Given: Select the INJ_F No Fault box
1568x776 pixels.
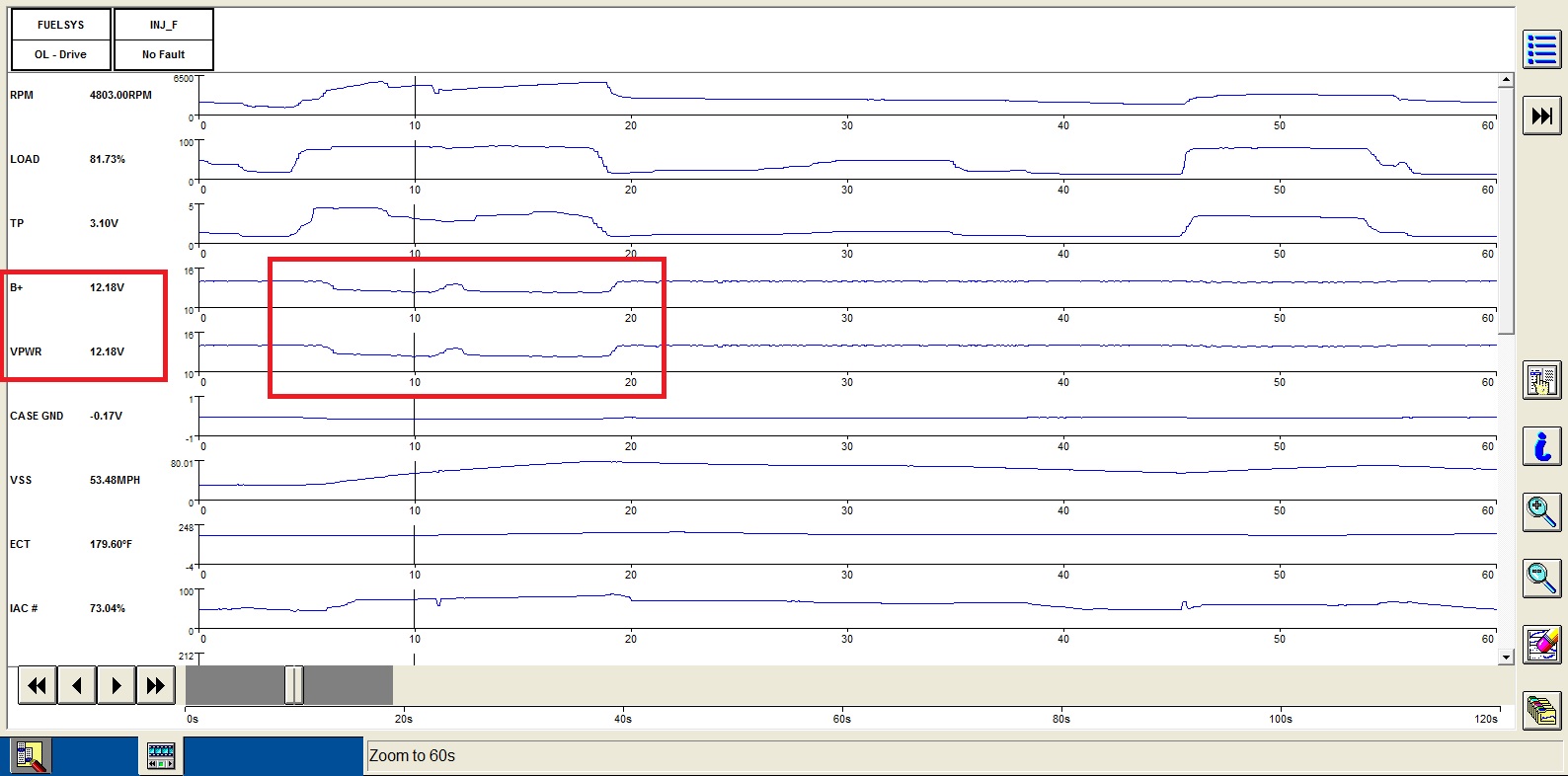Looking at the screenshot, I should [164, 39].
